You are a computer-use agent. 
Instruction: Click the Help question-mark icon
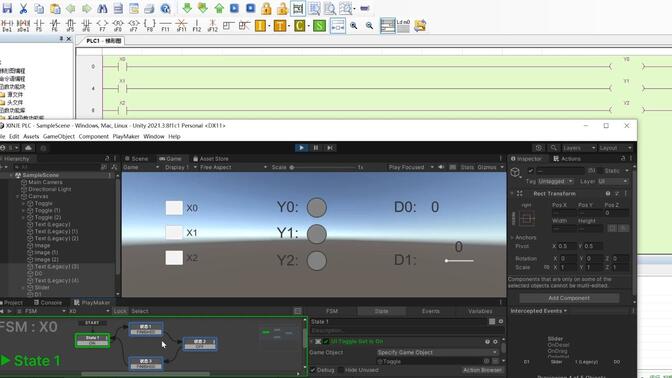[165, 8]
